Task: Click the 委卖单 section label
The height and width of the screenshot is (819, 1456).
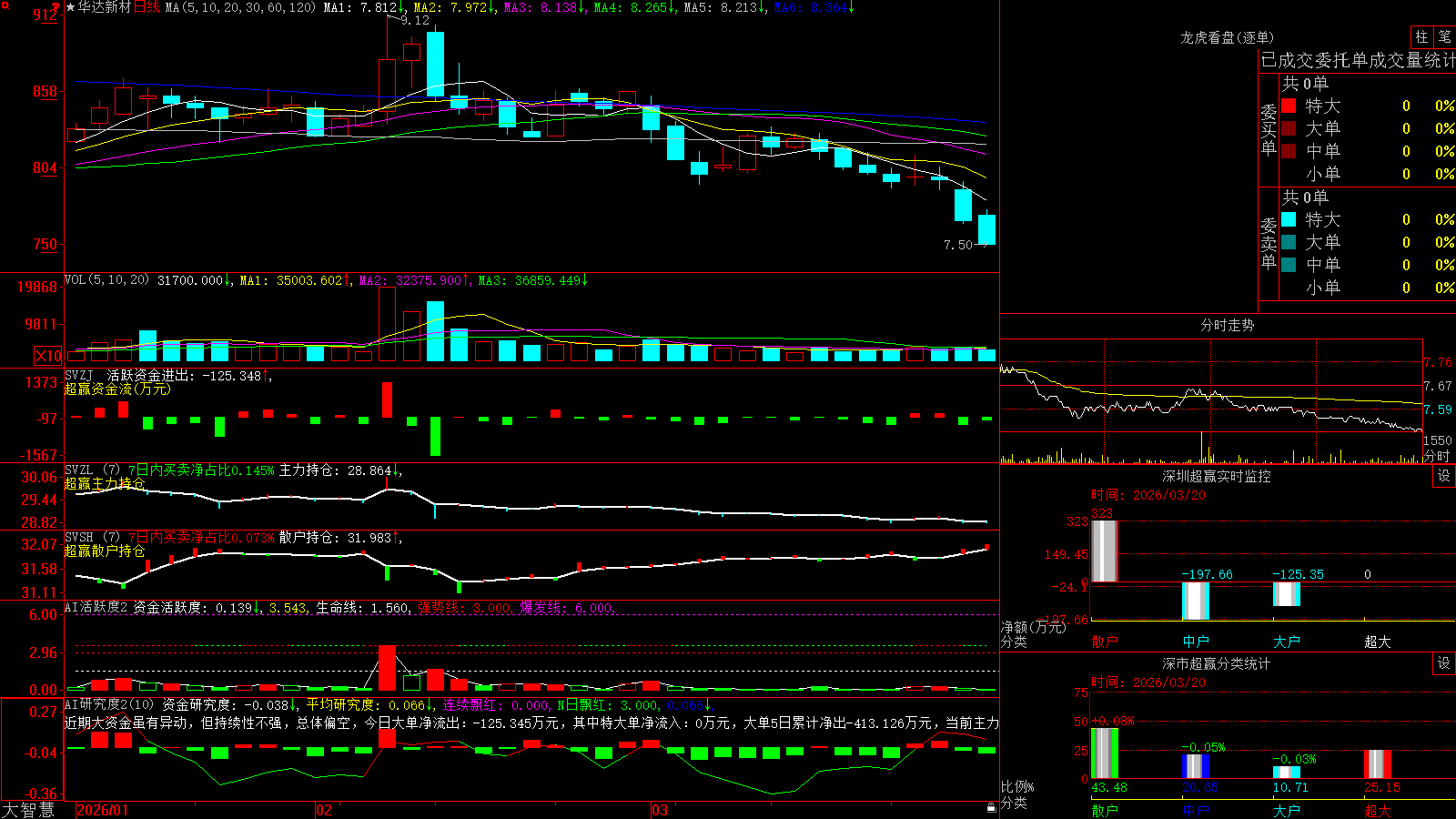Action: [1269, 243]
